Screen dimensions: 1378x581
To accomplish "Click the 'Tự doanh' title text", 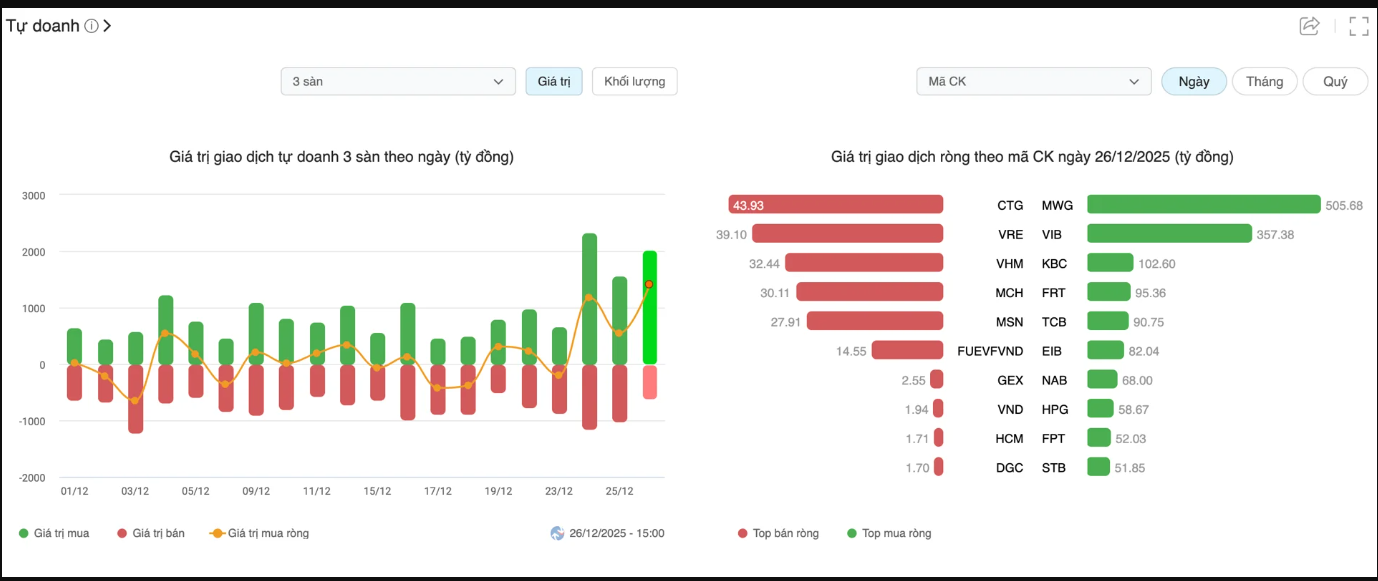I will click(42, 26).
